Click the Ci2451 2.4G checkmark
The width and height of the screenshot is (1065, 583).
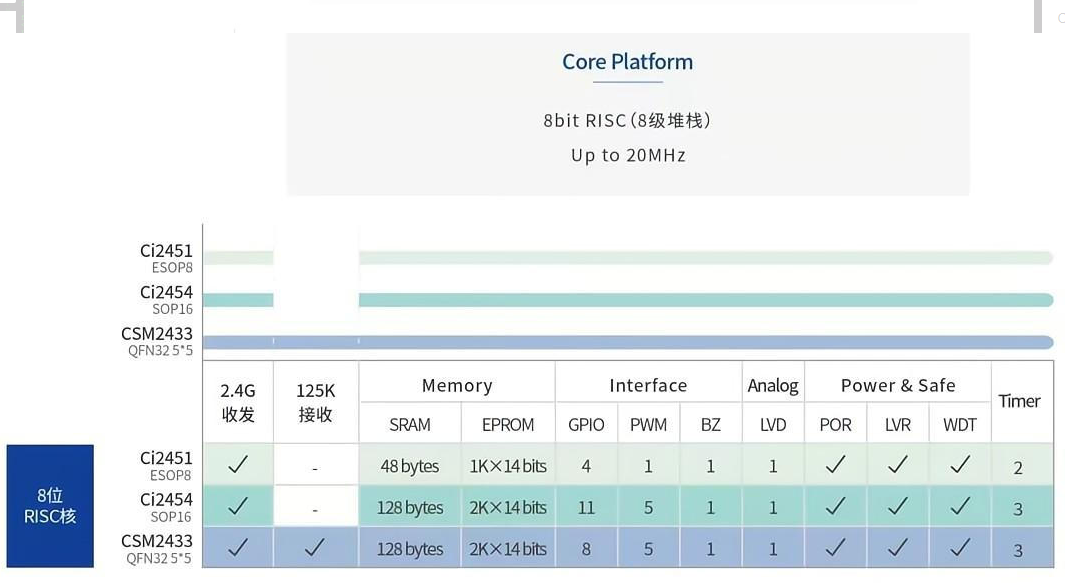pyautogui.click(x=238, y=465)
